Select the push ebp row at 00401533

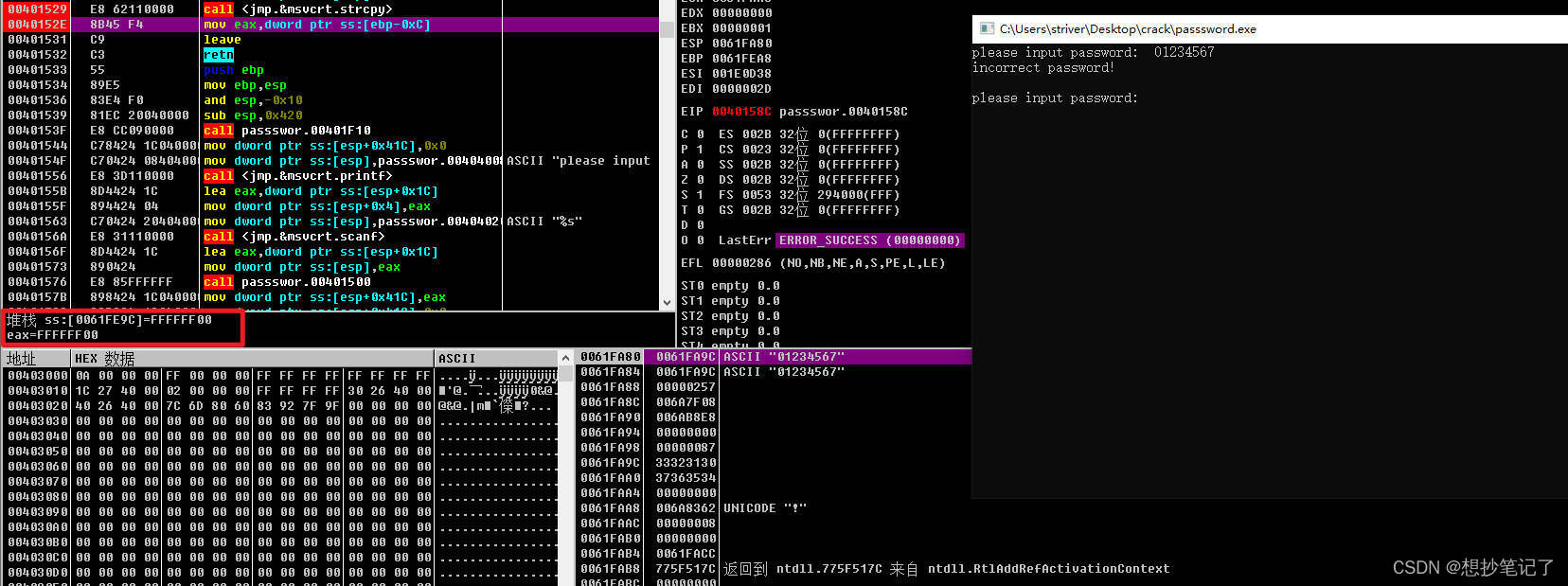(x=331, y=70)
